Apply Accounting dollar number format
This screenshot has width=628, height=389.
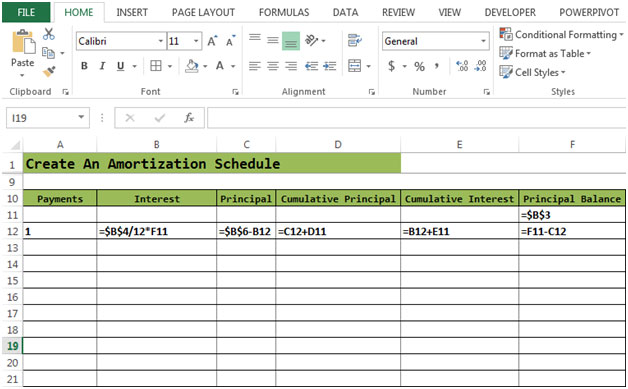click(391, 66)
